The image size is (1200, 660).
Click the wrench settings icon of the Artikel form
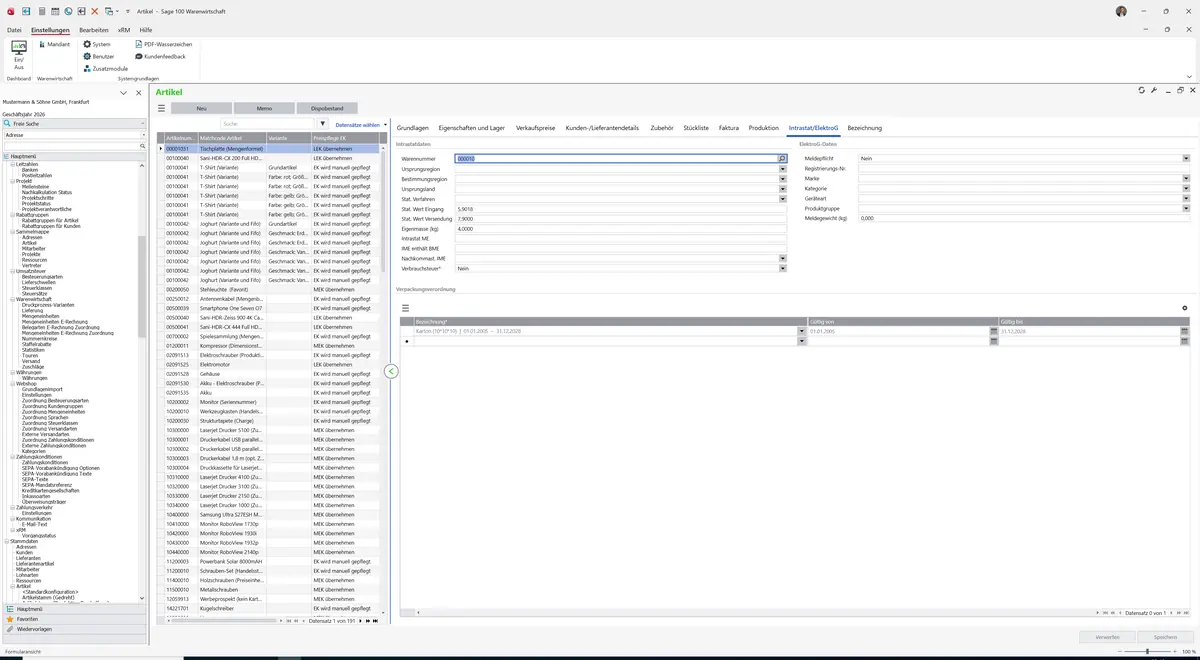click(x=1154, y=90)
